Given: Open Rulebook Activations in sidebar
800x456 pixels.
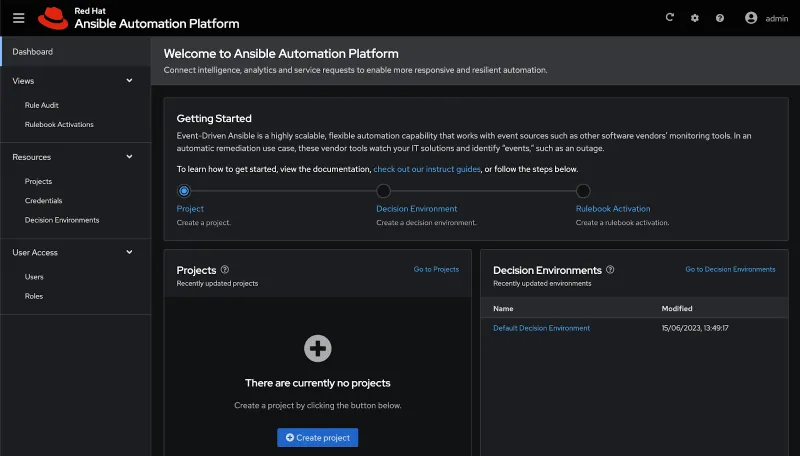Looking at the screenshot, I should (59, 125).
